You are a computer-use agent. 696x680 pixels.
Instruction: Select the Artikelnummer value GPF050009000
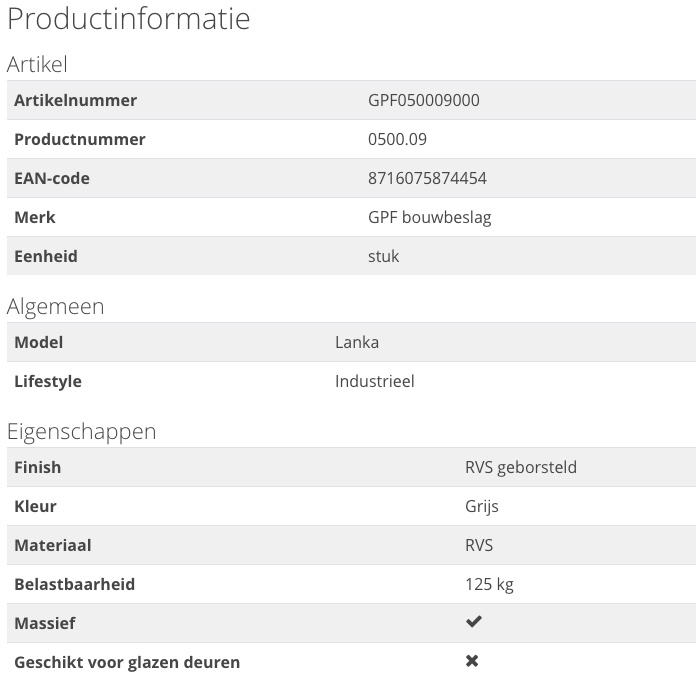coord(423,100)
